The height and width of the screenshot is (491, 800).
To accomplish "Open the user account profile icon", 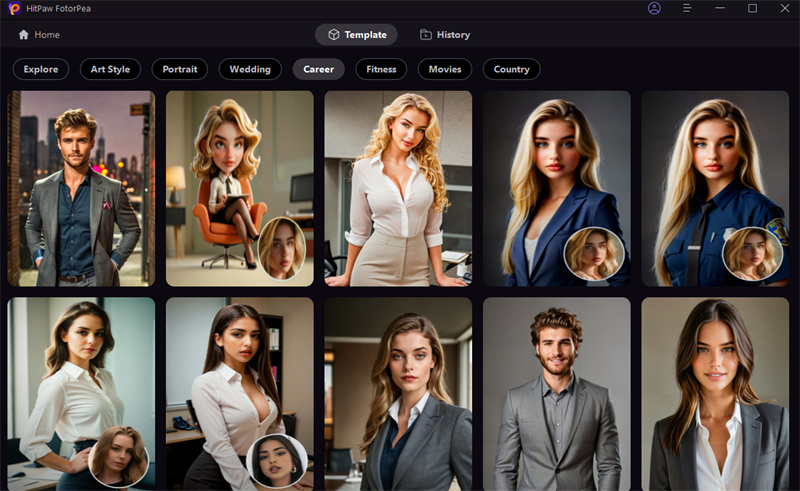I will (654, 8).
